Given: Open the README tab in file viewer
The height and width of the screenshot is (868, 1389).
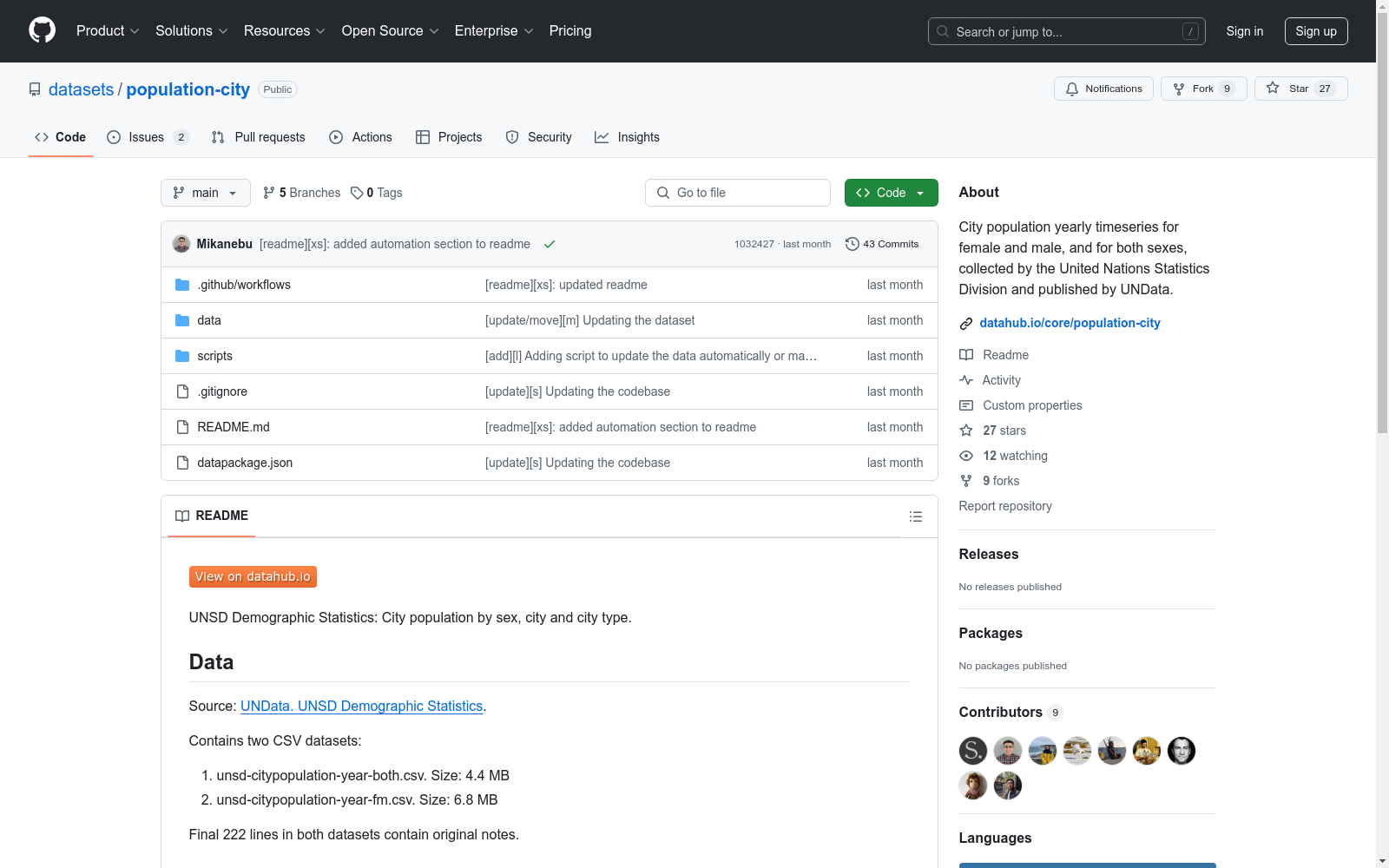Looking at the screenshot, I should click(x=211, y=516).
